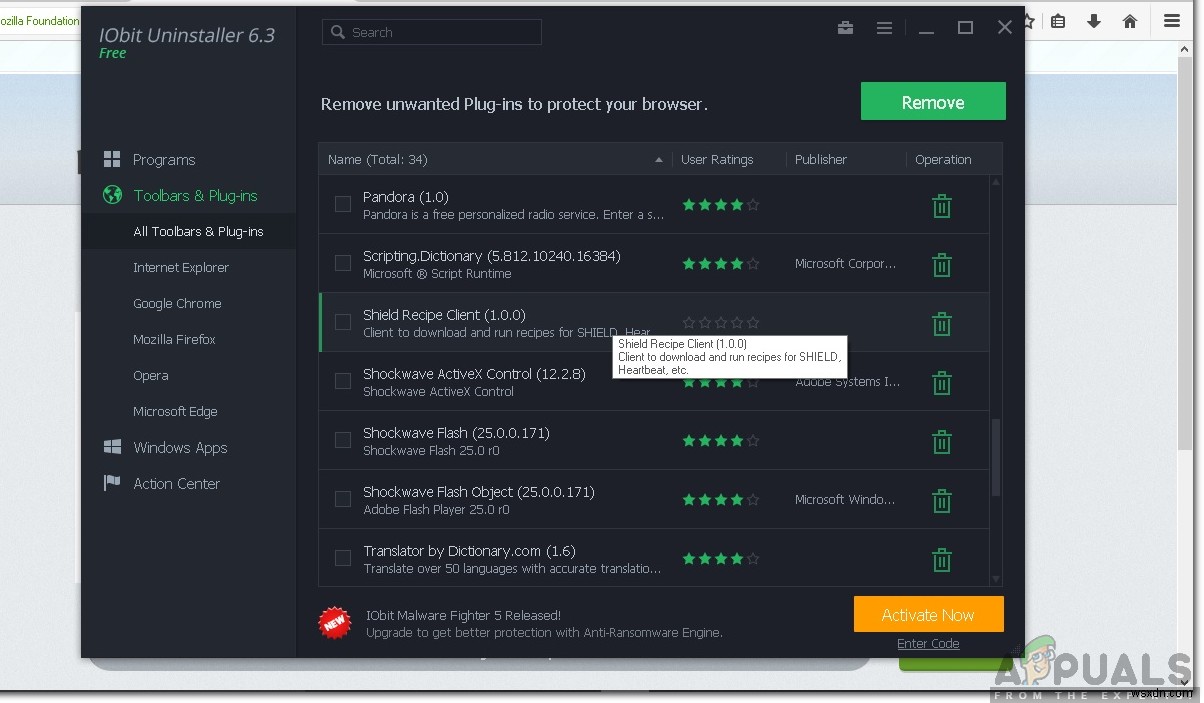Remove Shockwave Flash via its trash icon
Viewport: 1204px width, 703px height.
(x=941, y=441)
